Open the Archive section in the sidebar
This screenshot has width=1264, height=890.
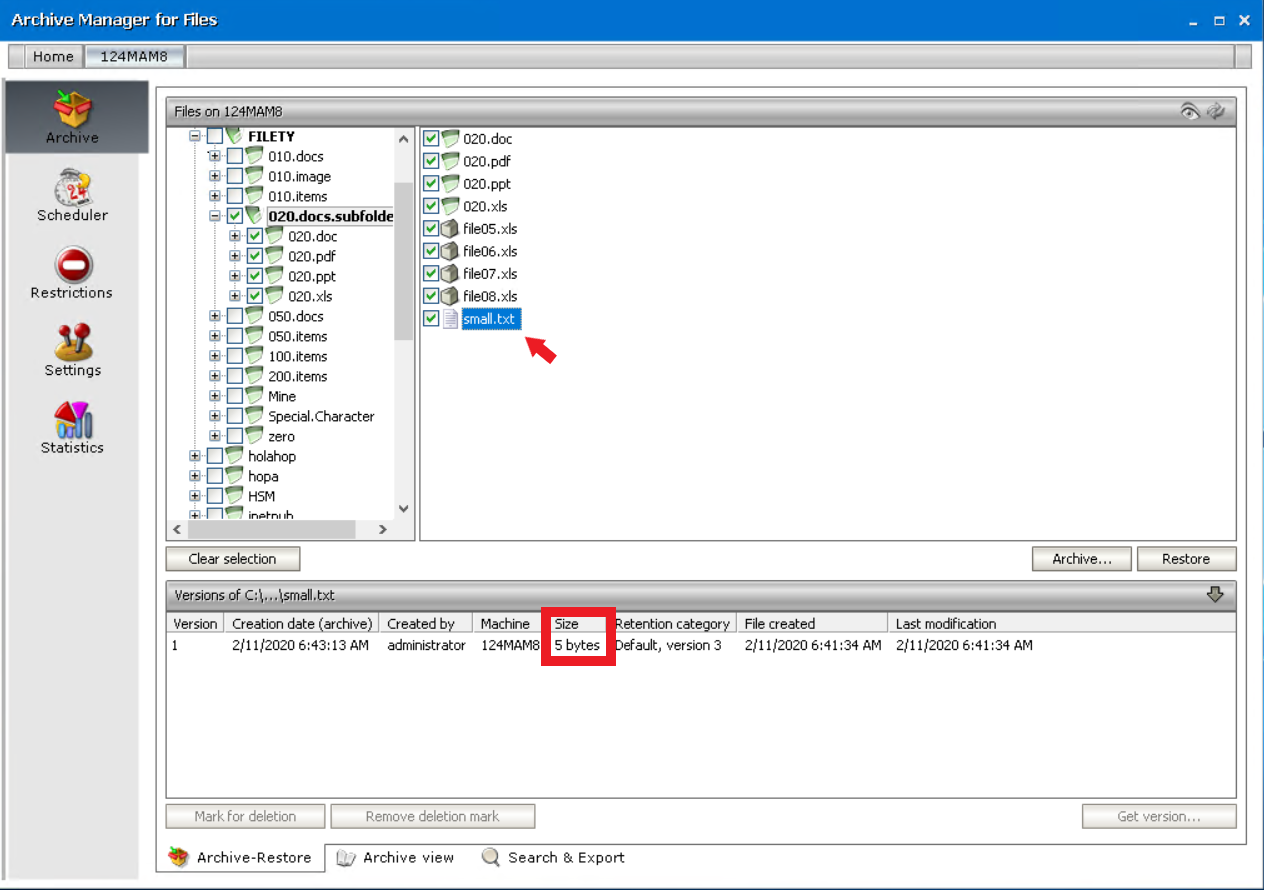pyautogui.click(x=71, y=116)
